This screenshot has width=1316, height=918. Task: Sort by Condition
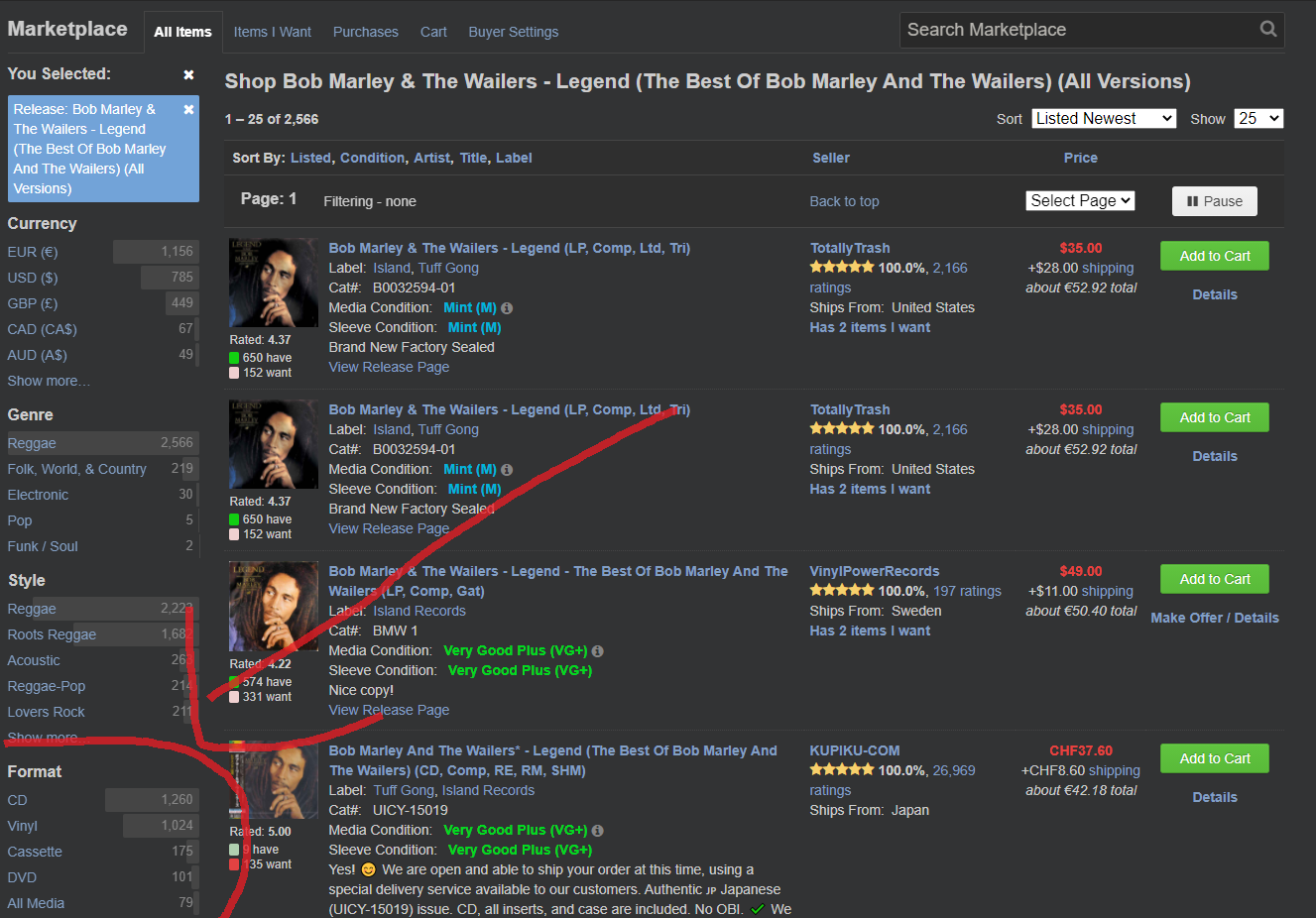(372, 158)
